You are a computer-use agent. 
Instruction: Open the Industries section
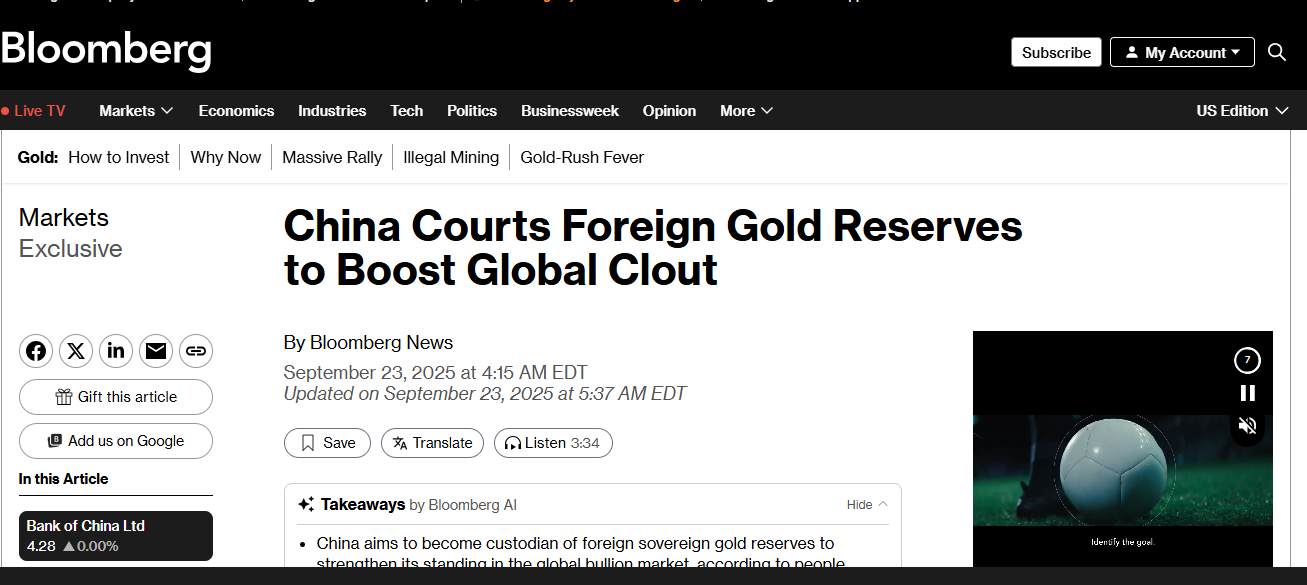coord(332,111)
